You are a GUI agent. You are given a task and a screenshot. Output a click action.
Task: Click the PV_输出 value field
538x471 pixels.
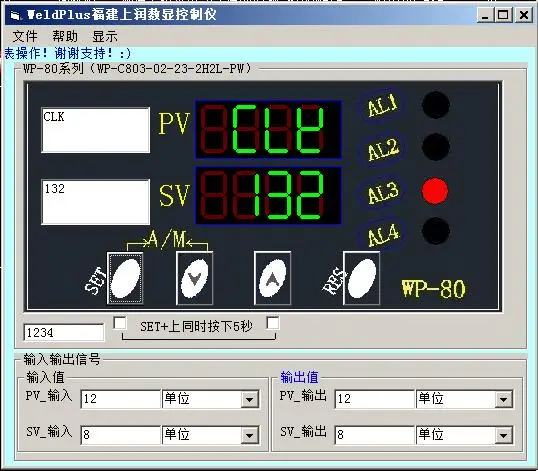coord(374,399)
